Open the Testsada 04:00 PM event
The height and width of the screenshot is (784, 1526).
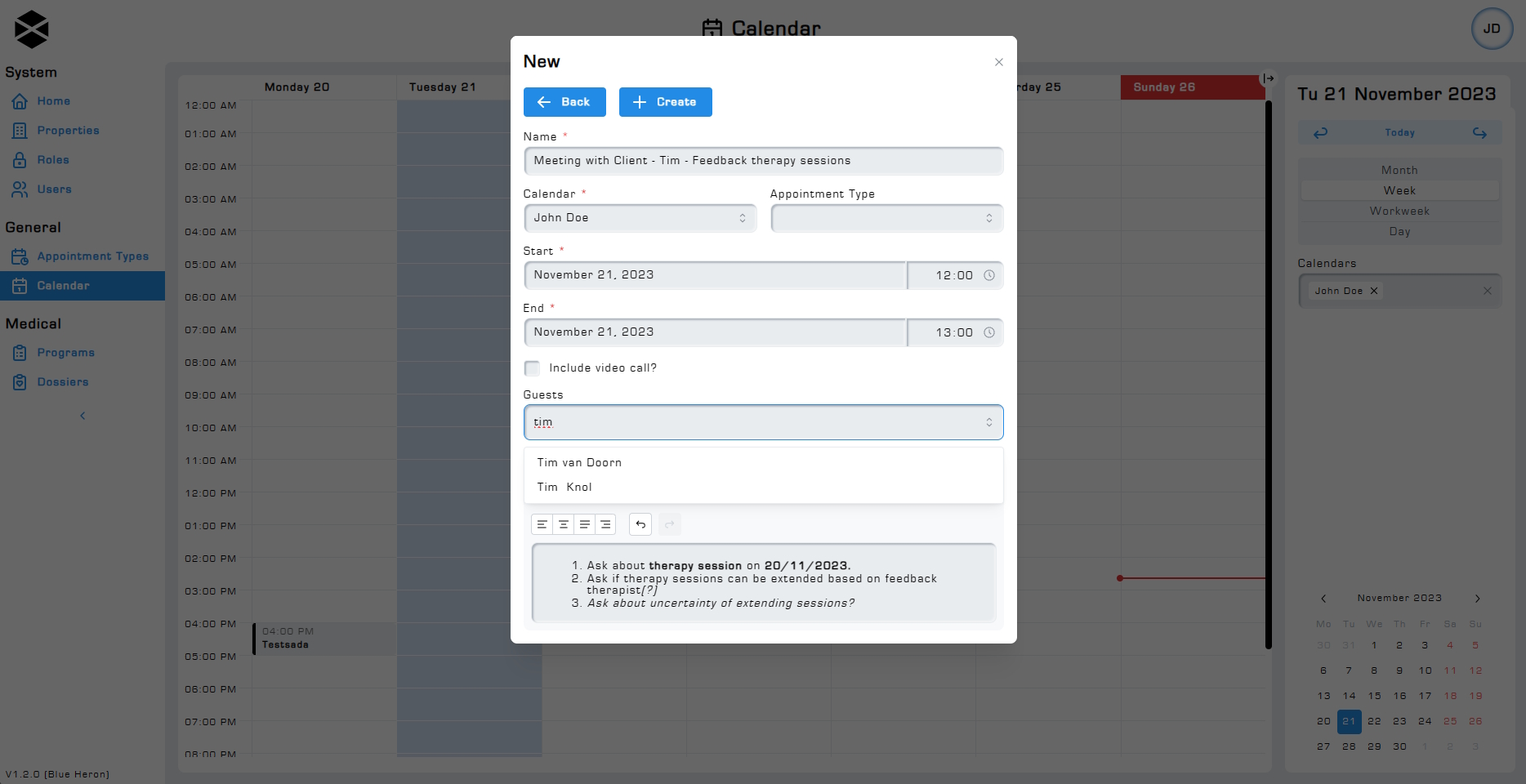click(x=324, y=639)
